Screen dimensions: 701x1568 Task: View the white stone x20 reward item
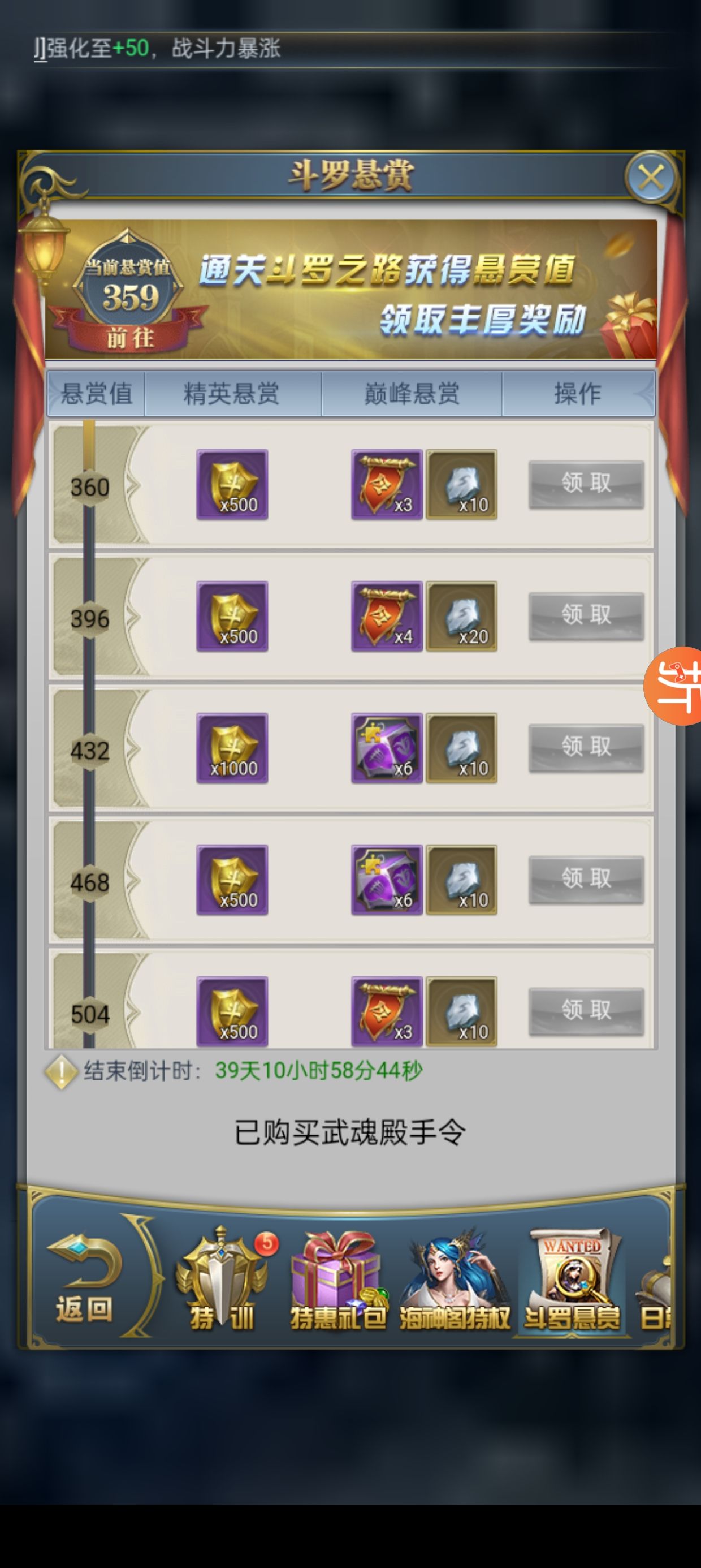(x=461, y=616)
